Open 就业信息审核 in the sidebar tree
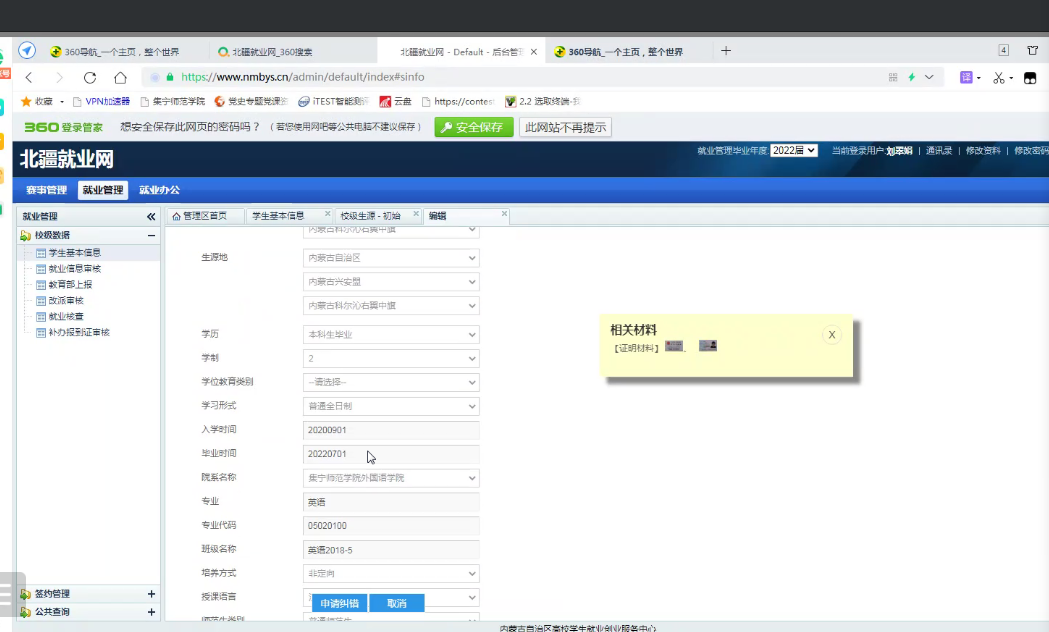The height and width of the screenshot is (632, 1049). 74,269
